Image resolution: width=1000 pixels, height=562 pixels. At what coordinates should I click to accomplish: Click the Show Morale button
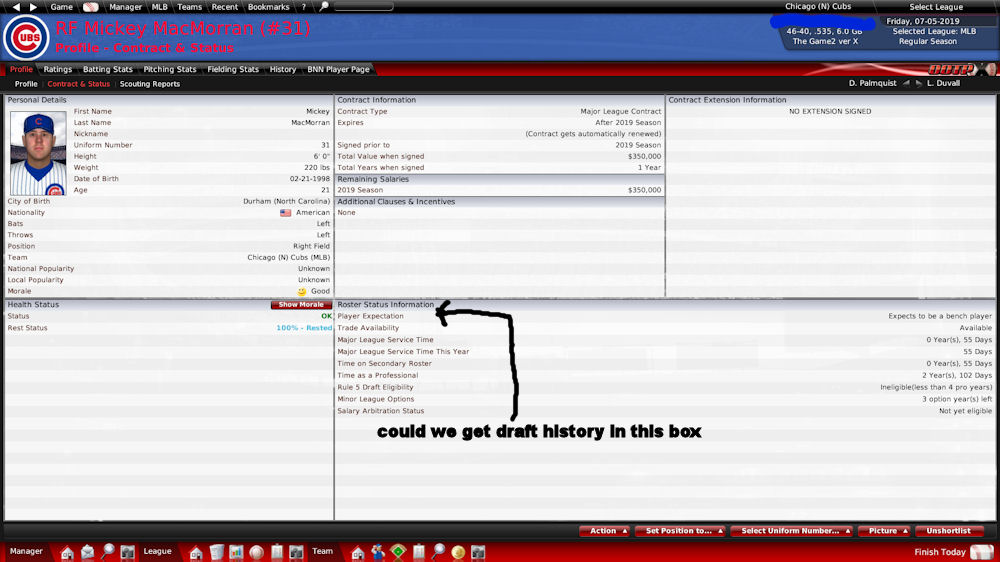pos(301,305)
